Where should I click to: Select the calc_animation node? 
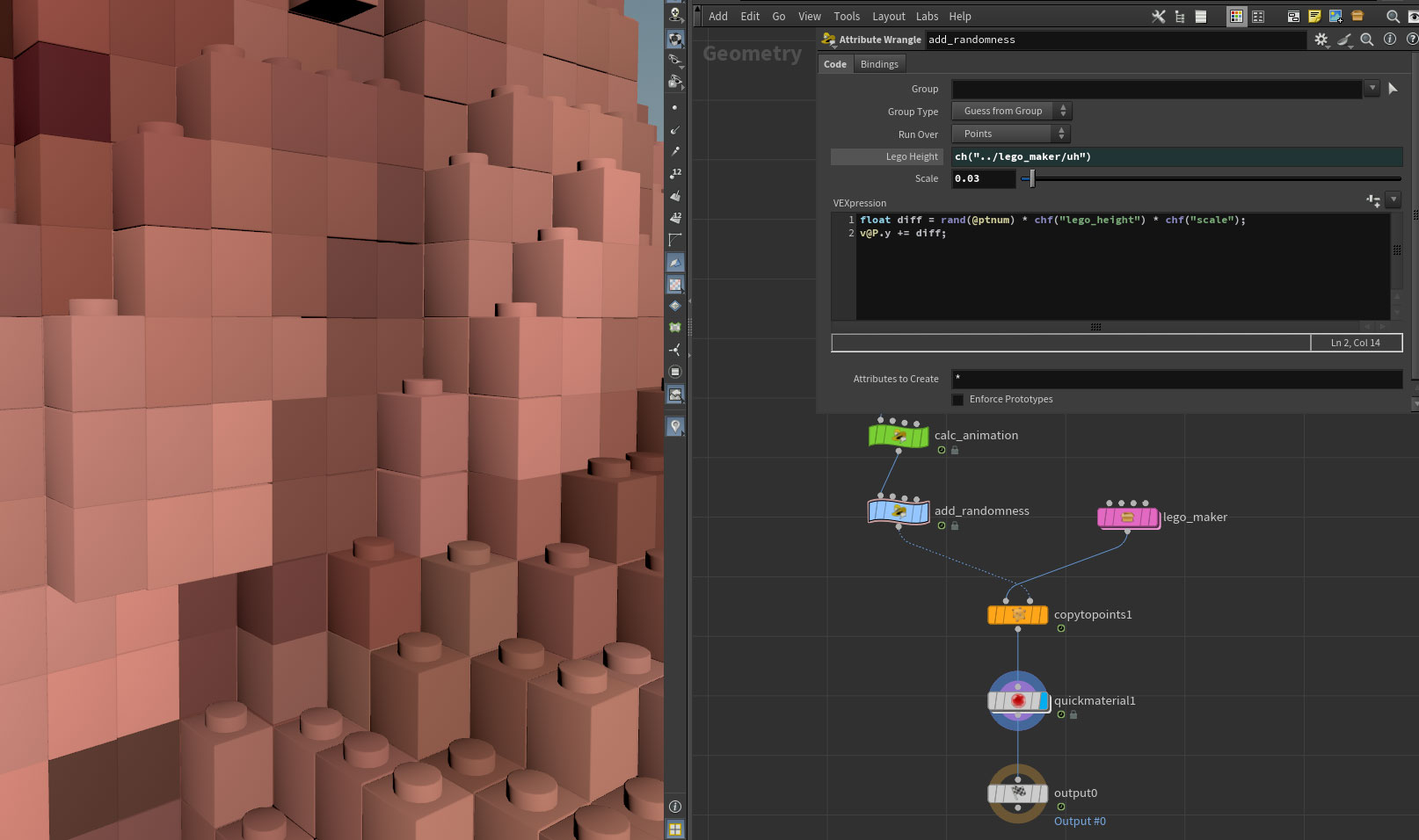(899, 436)
